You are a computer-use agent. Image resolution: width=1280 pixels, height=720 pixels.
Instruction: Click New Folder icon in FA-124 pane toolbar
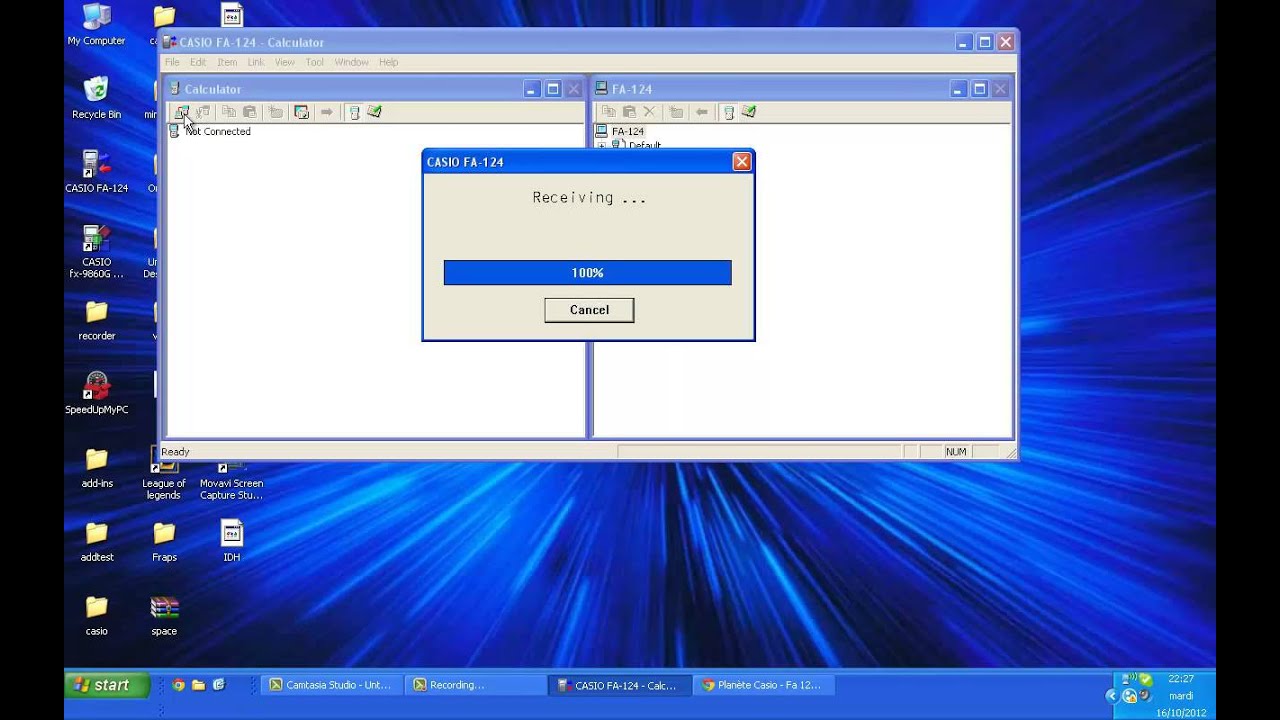676,112
